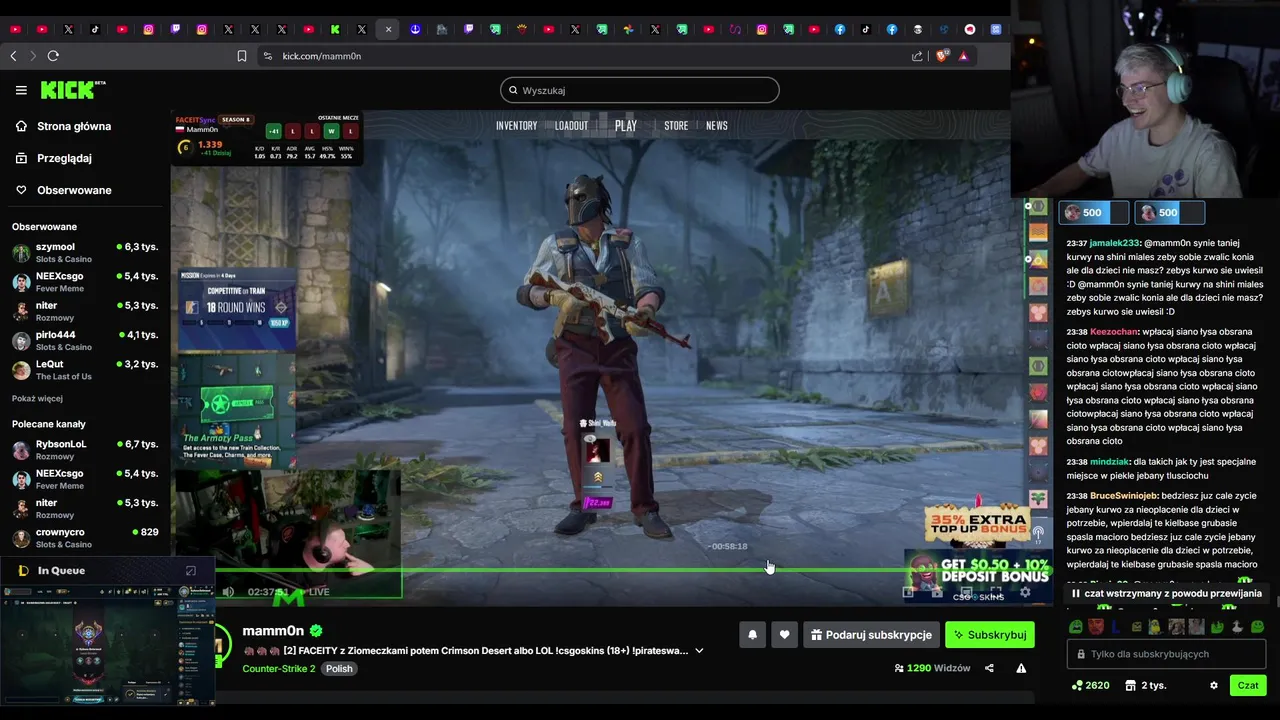Mute the stream with the volume icon

pos(228,592)
